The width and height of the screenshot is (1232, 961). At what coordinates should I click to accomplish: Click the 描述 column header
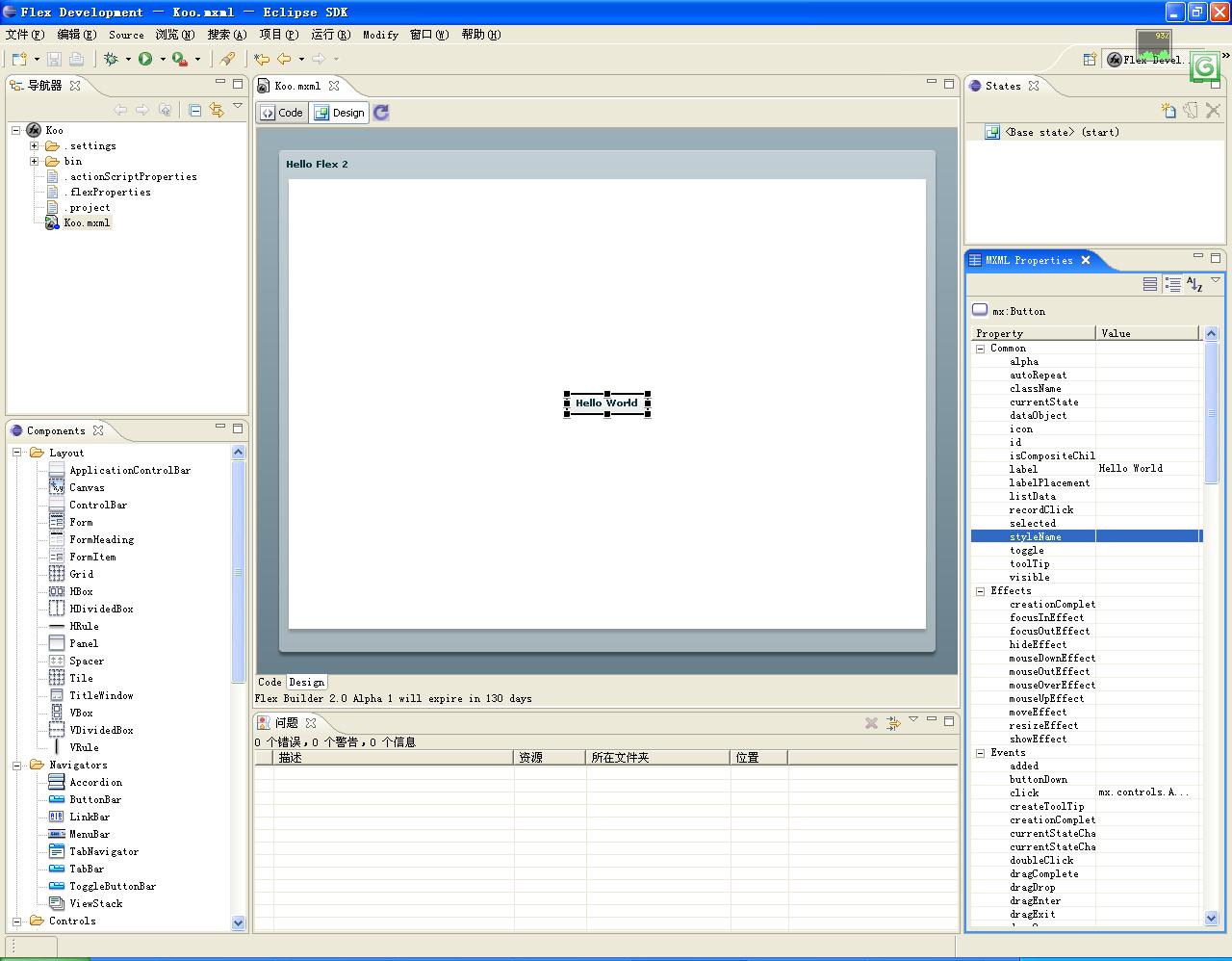pos(394,758)
